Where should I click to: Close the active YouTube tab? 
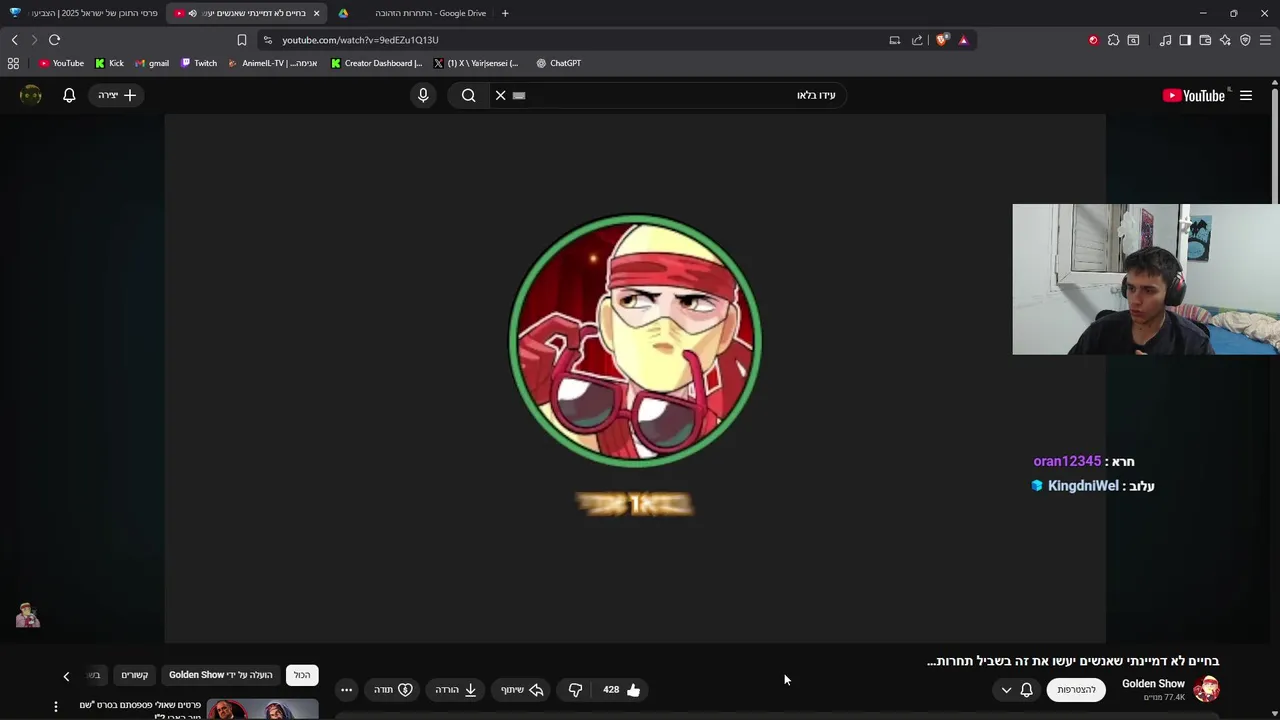[317, 13]
